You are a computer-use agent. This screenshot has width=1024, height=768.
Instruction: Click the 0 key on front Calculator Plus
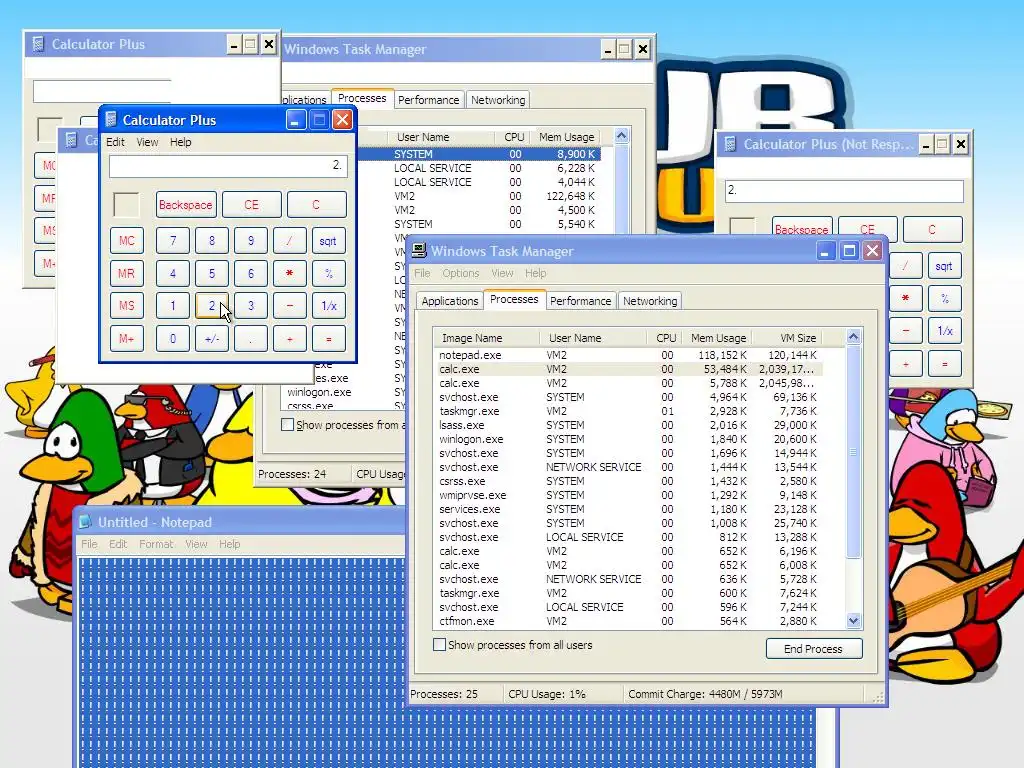172,338
